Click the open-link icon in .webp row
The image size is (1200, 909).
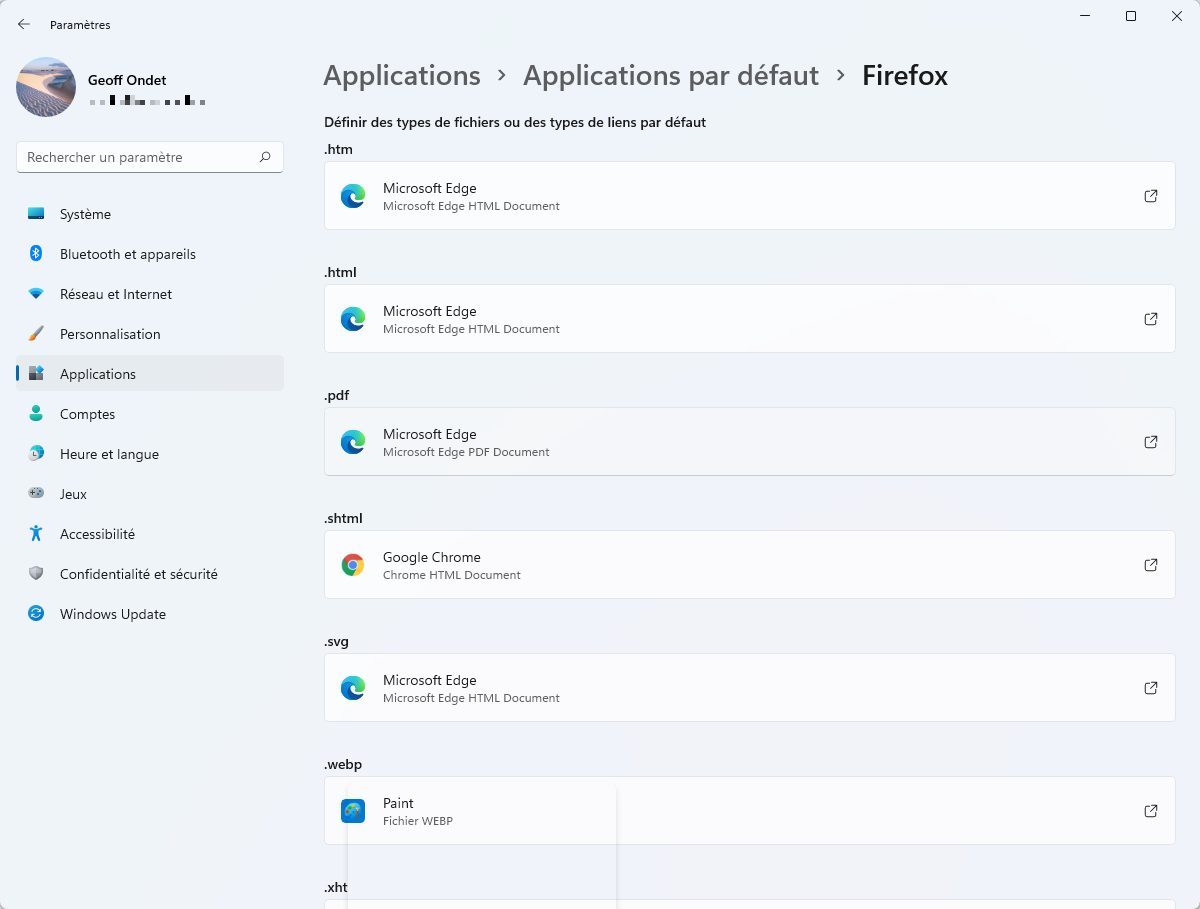[1151, 811]
